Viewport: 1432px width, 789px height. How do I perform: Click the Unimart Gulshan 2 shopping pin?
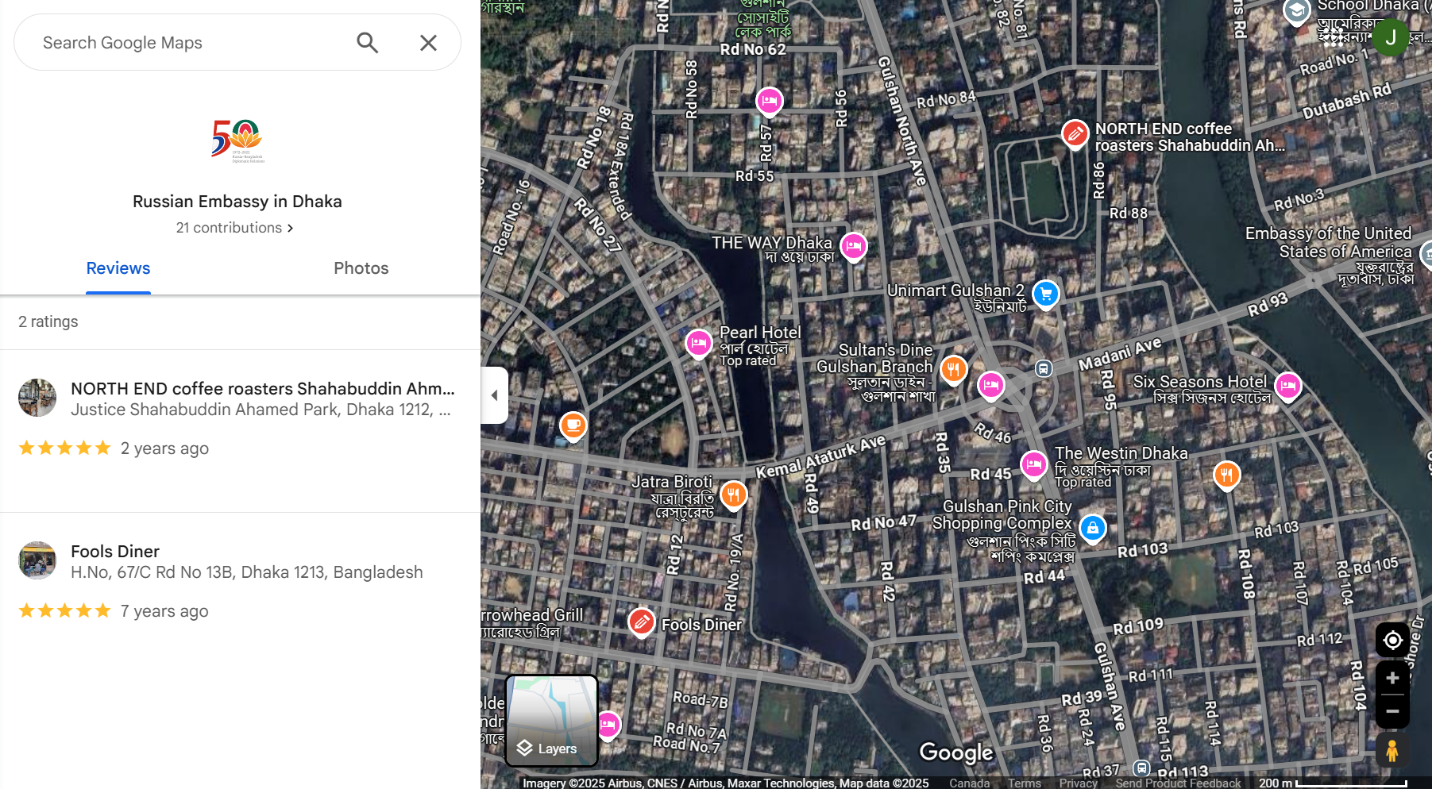tap(1045, 294)
